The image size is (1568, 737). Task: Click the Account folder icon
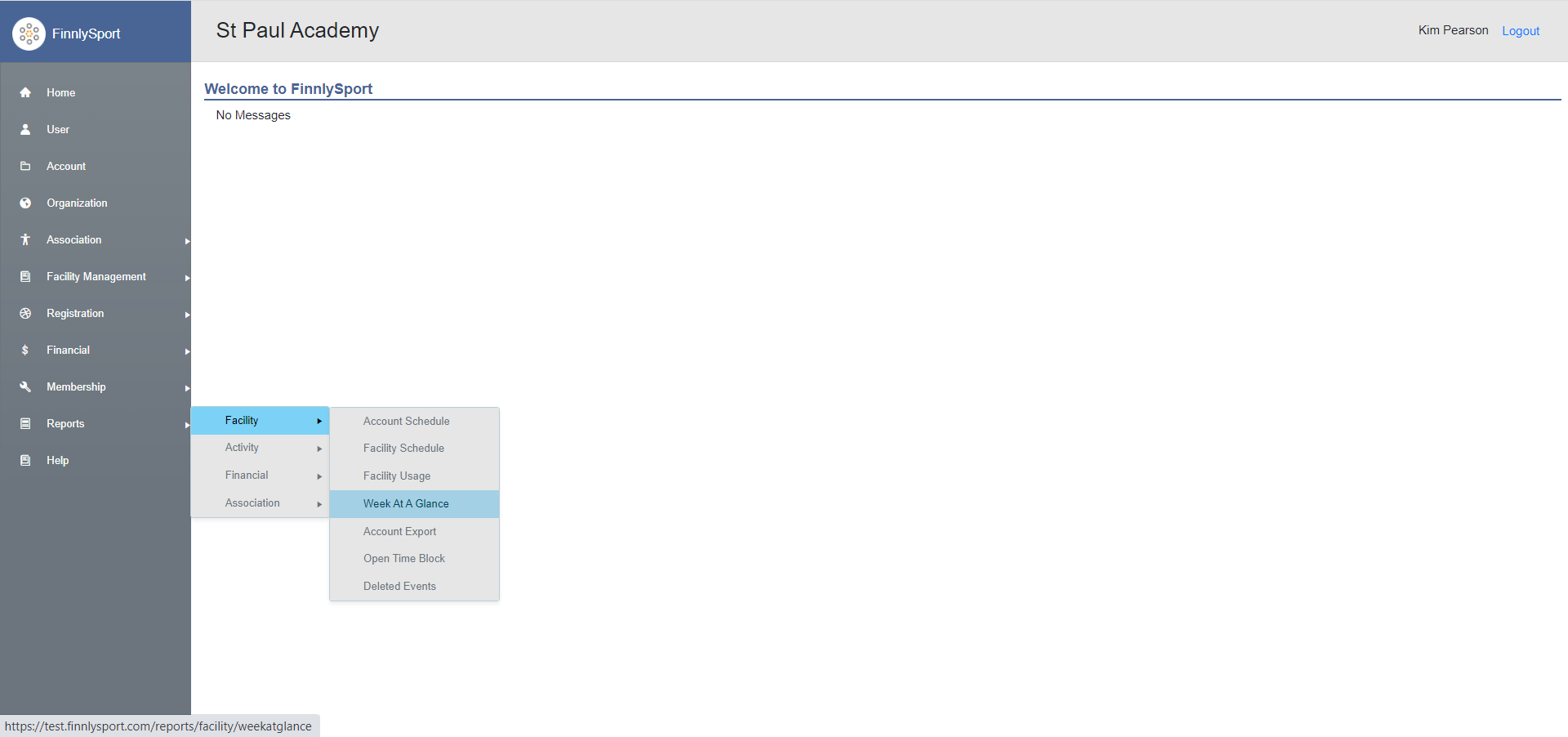25,166
